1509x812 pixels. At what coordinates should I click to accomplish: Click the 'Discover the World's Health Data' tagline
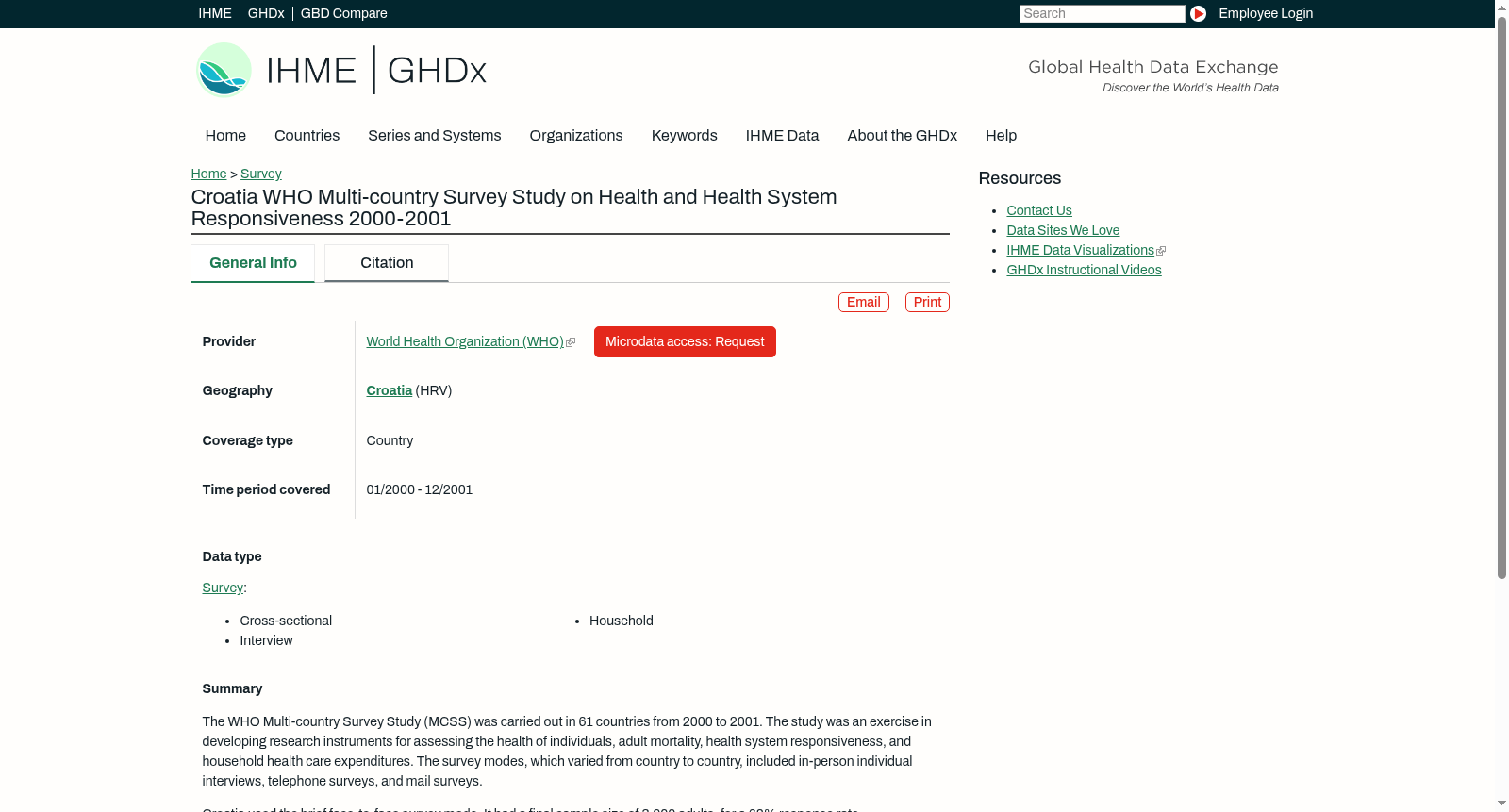pos(1190,88)
